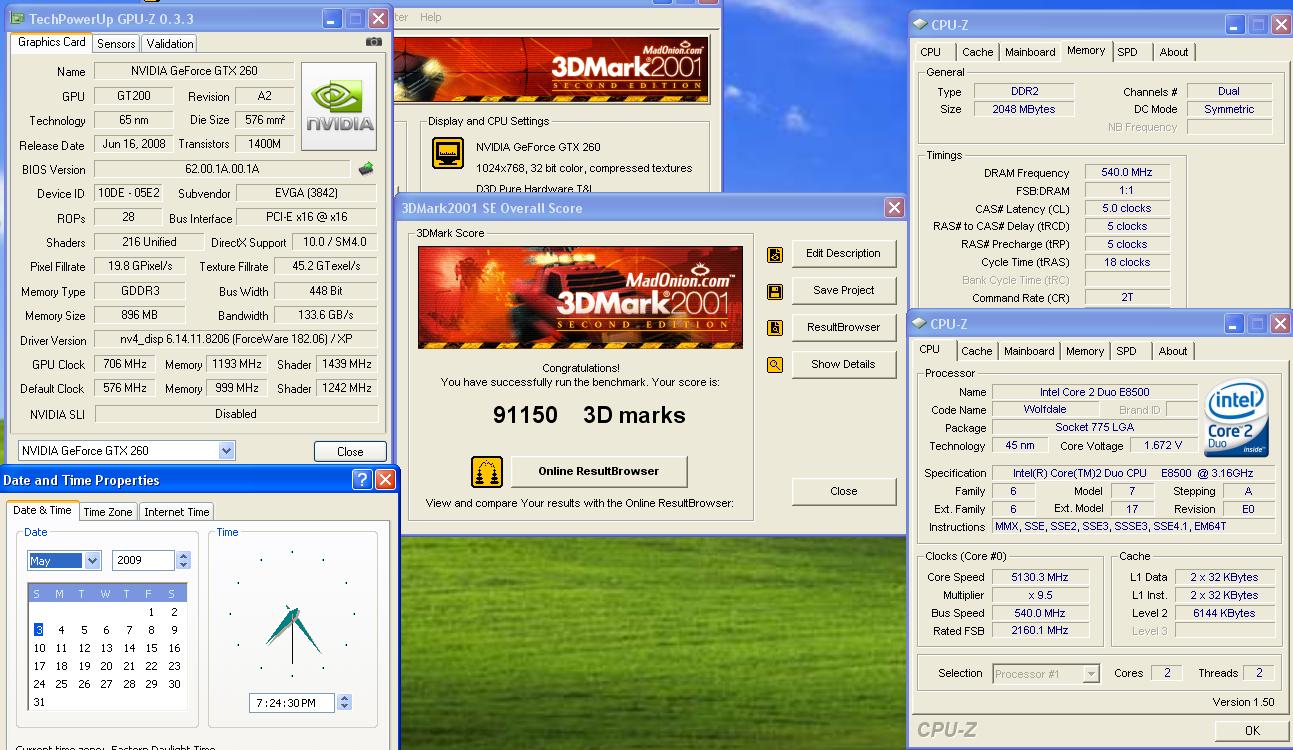Image resolution: width=1293 pixels, height=750 pixels.
Task: Click the Core Speed value 5130.3 MHz
Action: [x=1040, y=578]
